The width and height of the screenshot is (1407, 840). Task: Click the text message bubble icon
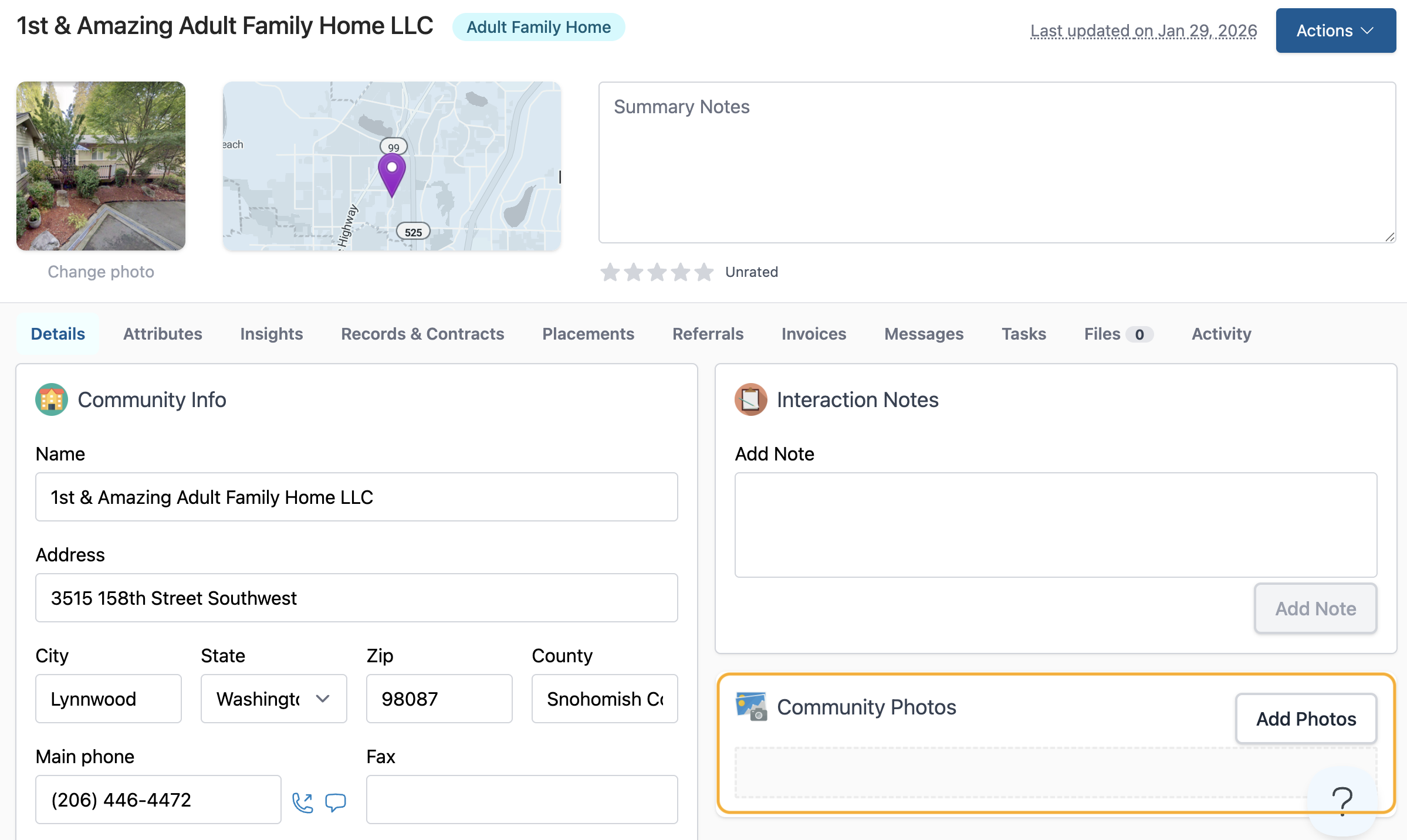pos(336,802)
